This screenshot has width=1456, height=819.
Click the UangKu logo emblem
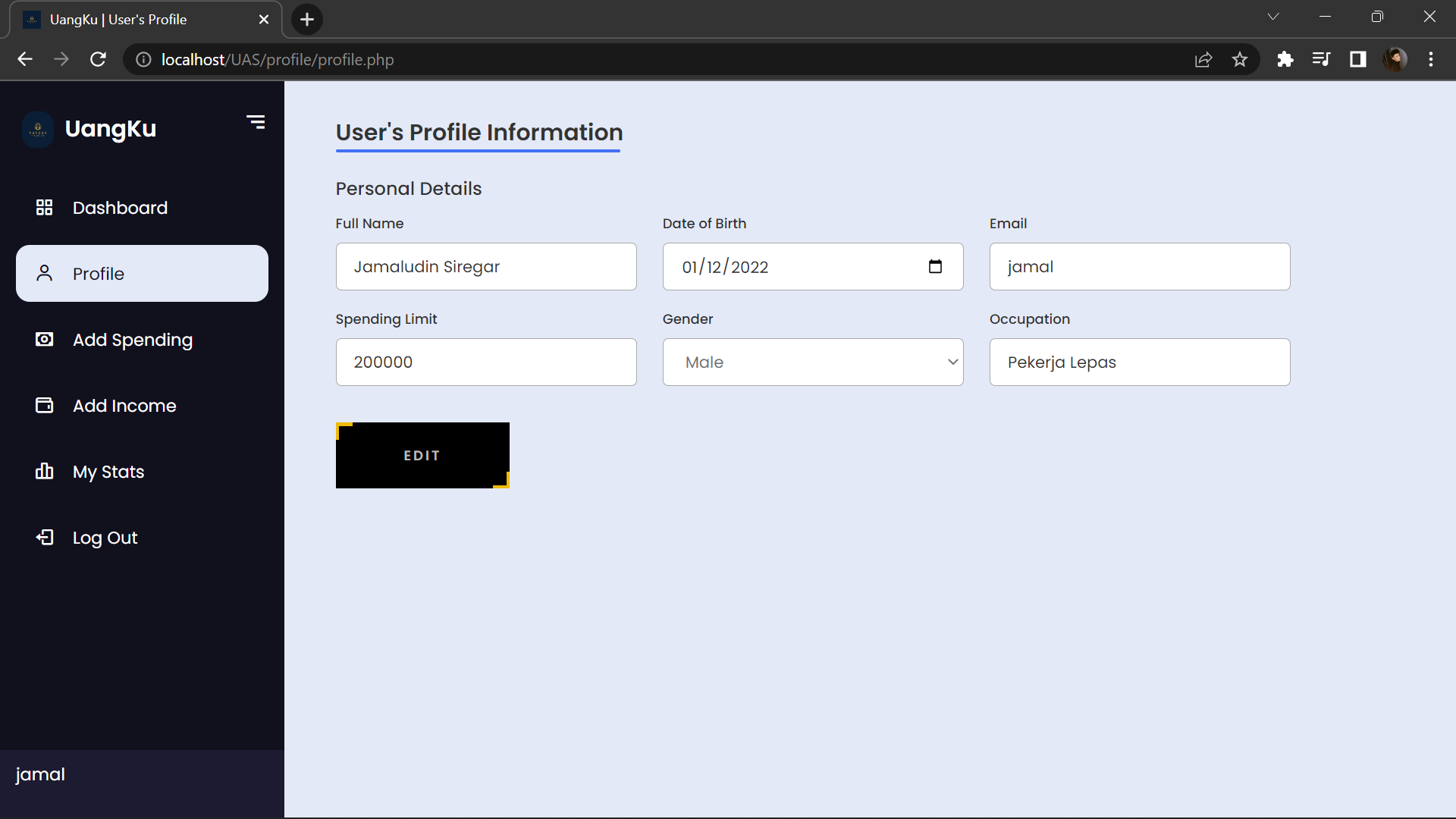click(37, 129)
